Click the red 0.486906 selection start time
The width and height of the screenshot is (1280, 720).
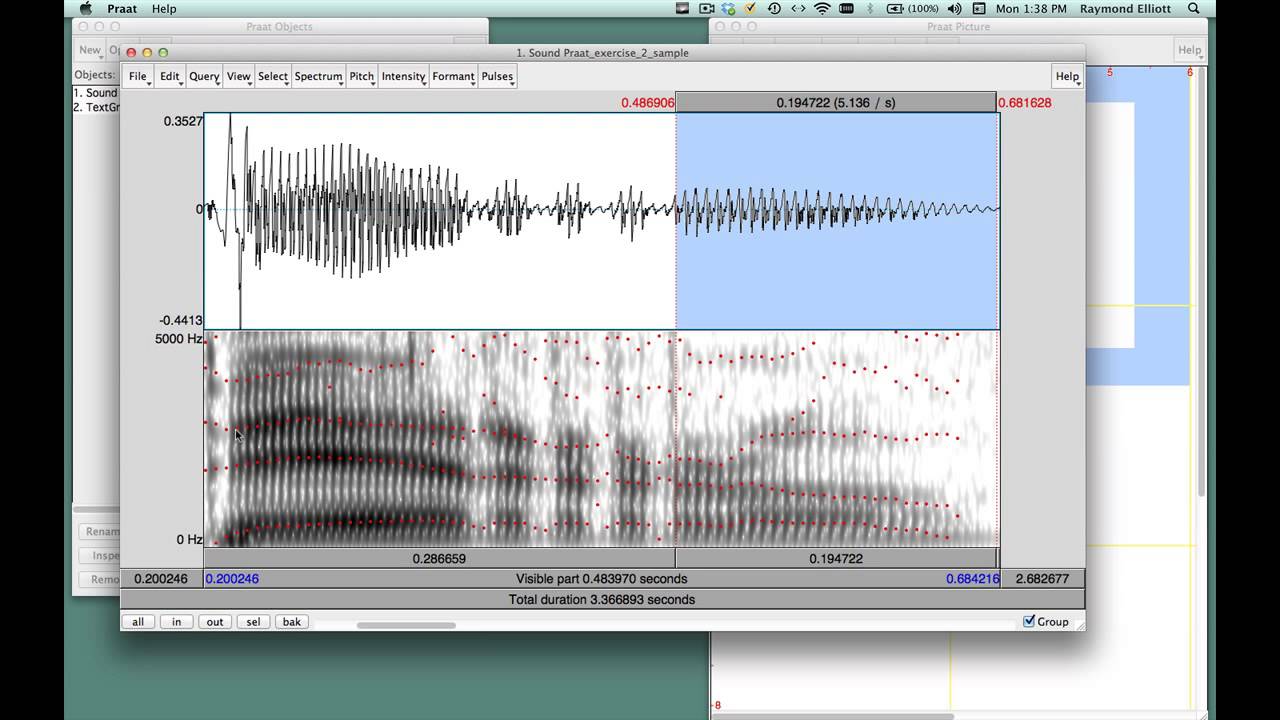[x=647, y=102]
